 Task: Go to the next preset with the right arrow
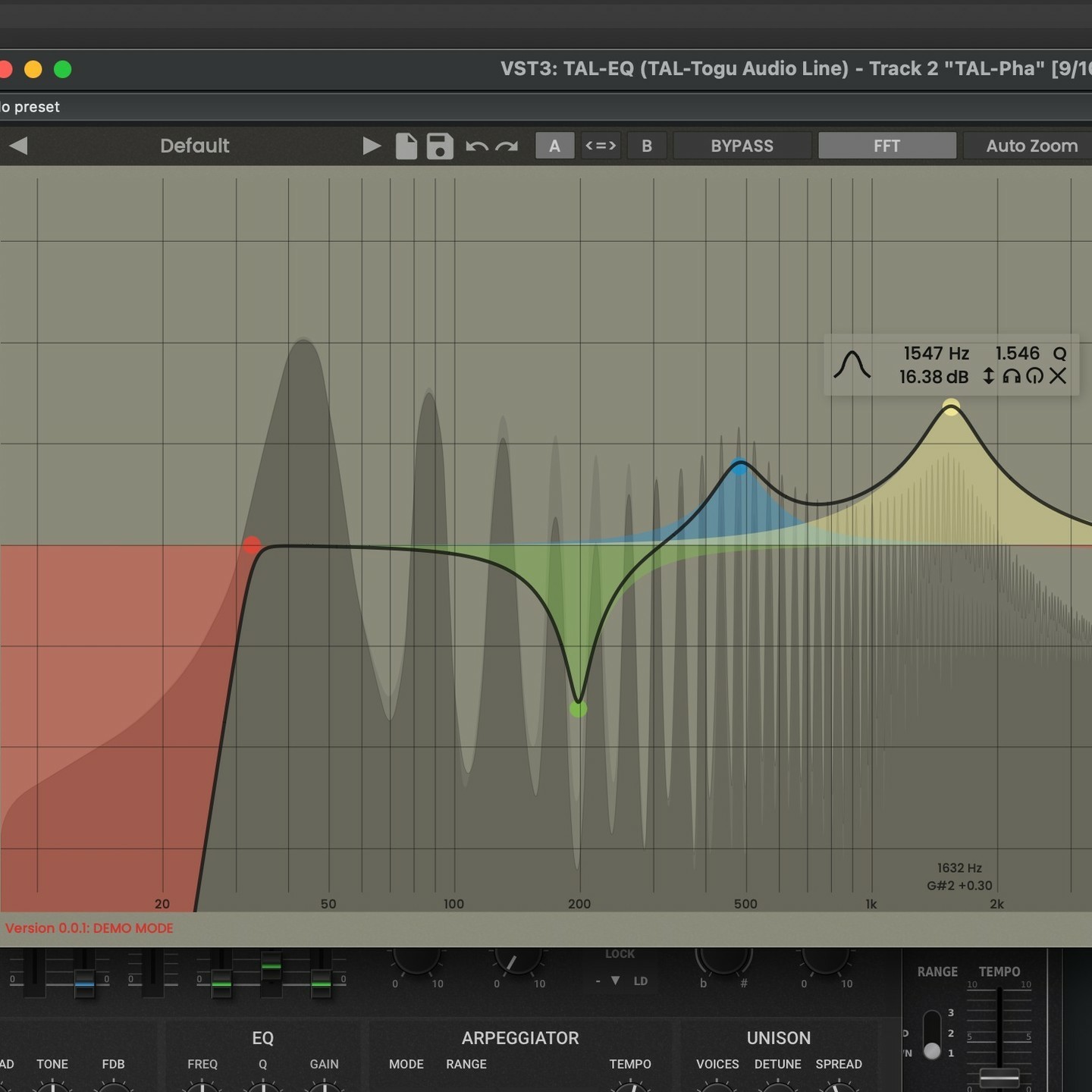(x=372, y=146)
